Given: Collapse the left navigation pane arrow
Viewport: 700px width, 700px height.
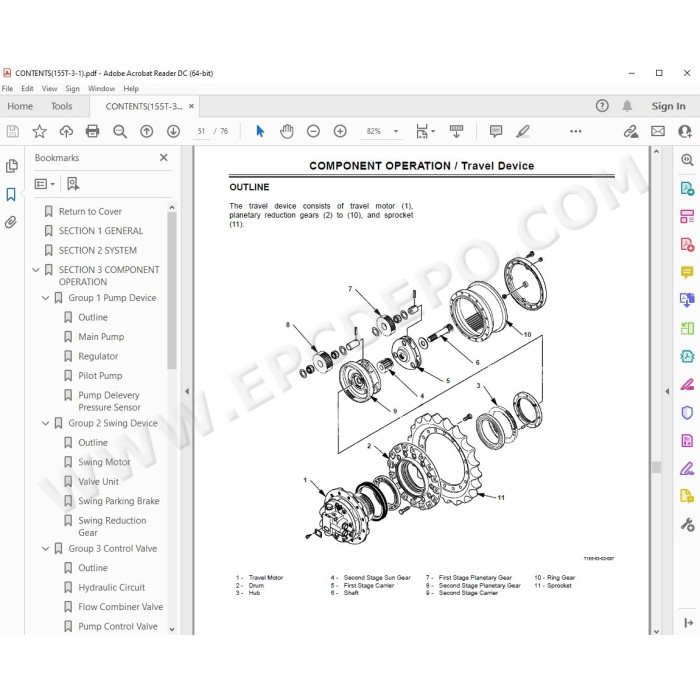Looking at the screenshot, I should [187, 392].
